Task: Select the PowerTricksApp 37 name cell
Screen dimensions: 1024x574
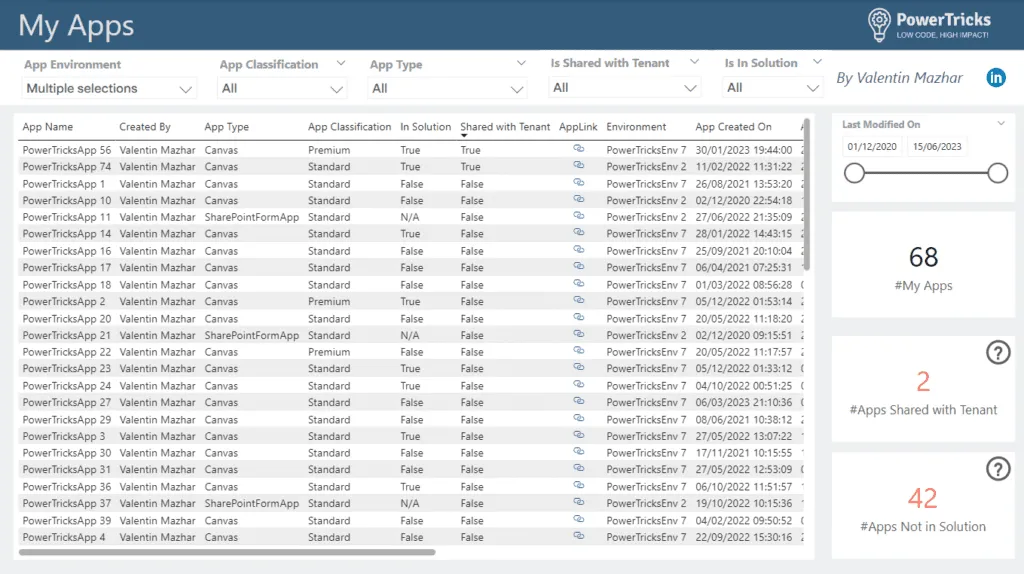Action: tap(67, 503)
